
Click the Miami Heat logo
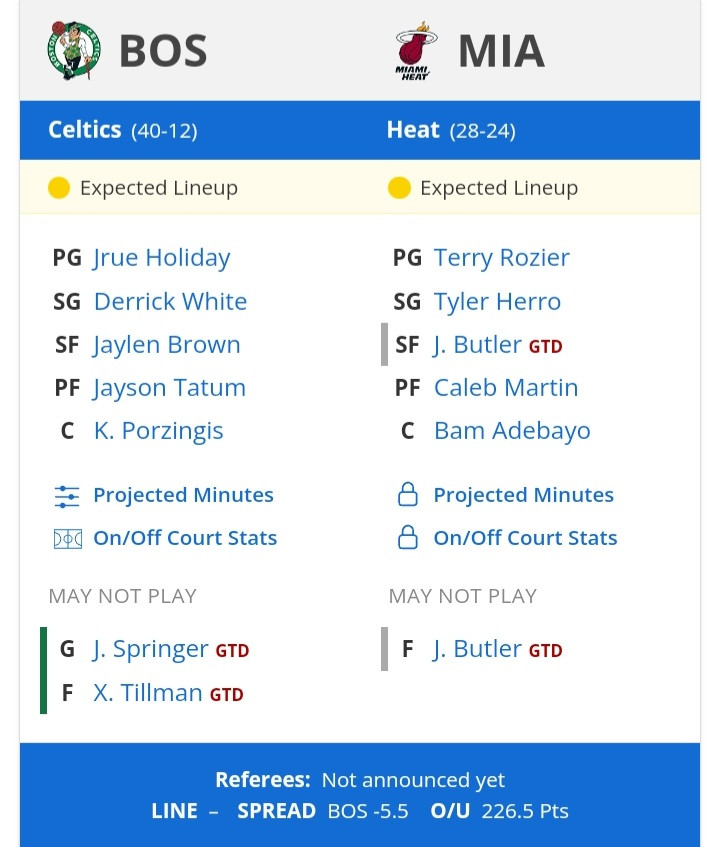(416, 51)
